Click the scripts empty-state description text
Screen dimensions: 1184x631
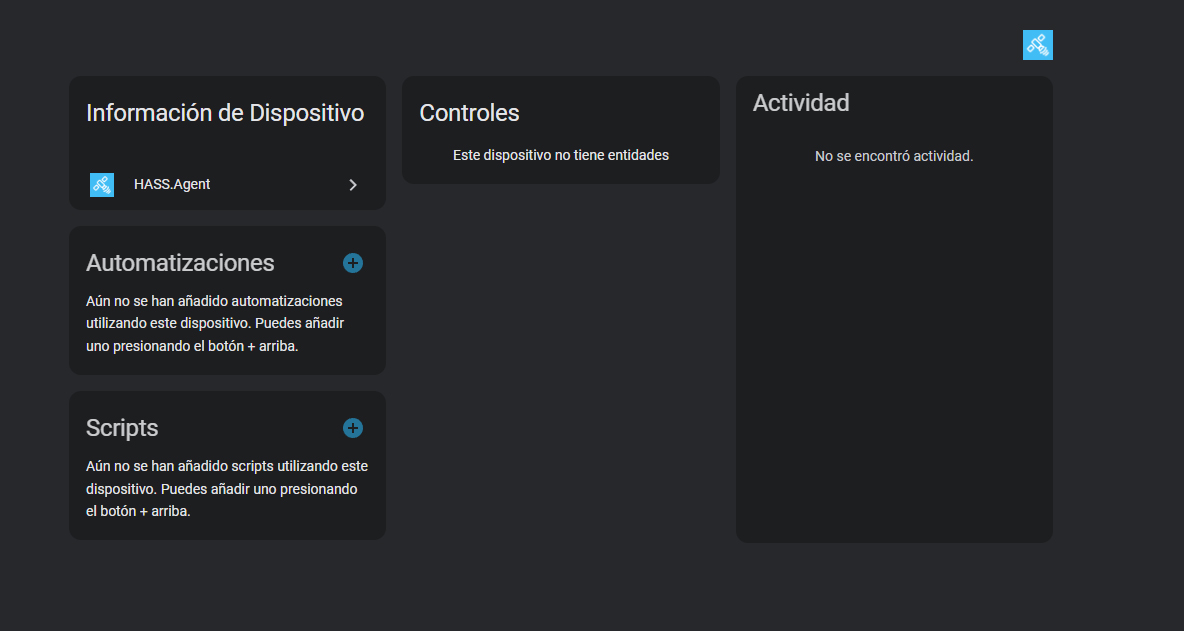pos(227,489)
